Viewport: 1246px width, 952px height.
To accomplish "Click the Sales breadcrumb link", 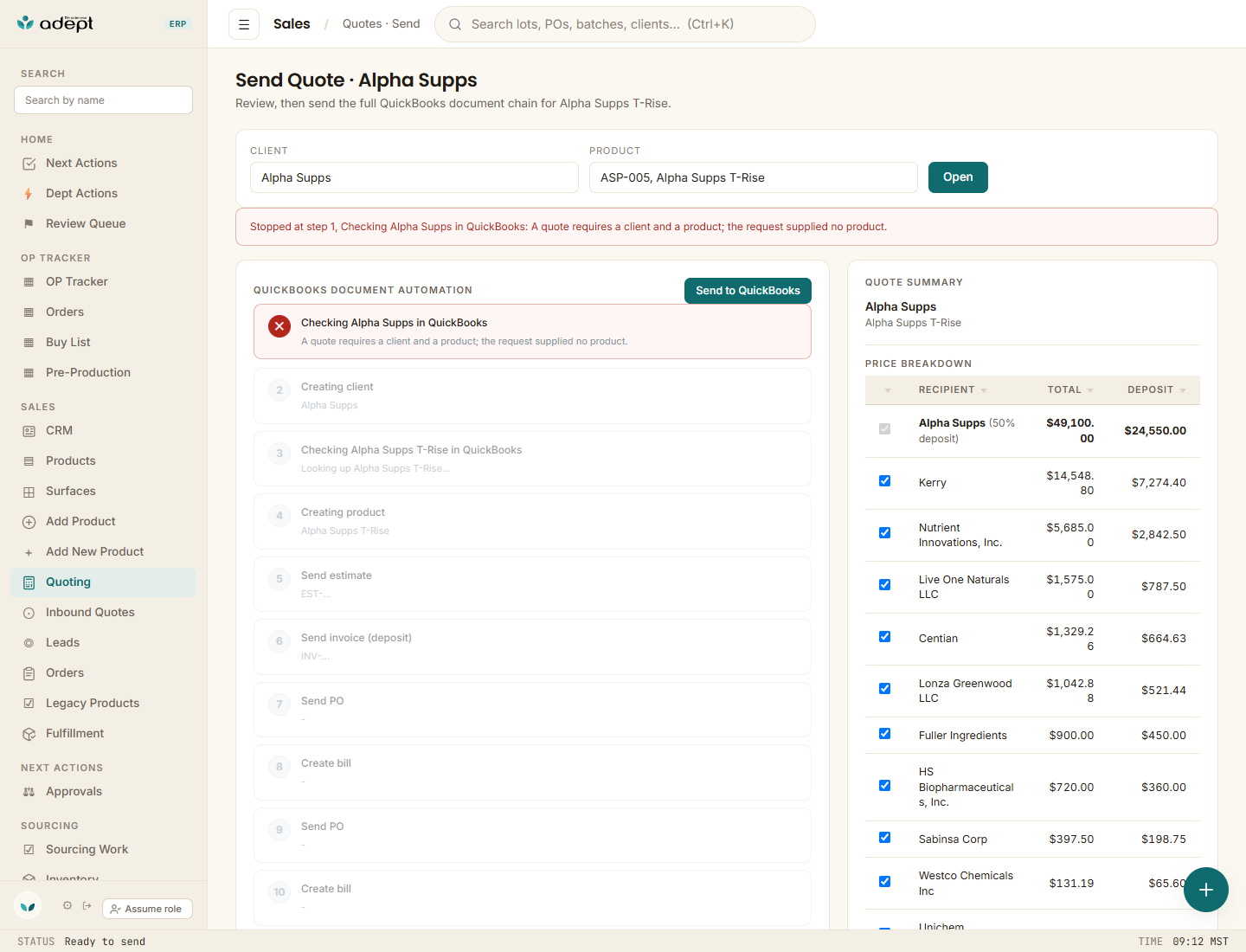I will click(x=292, y=24).
